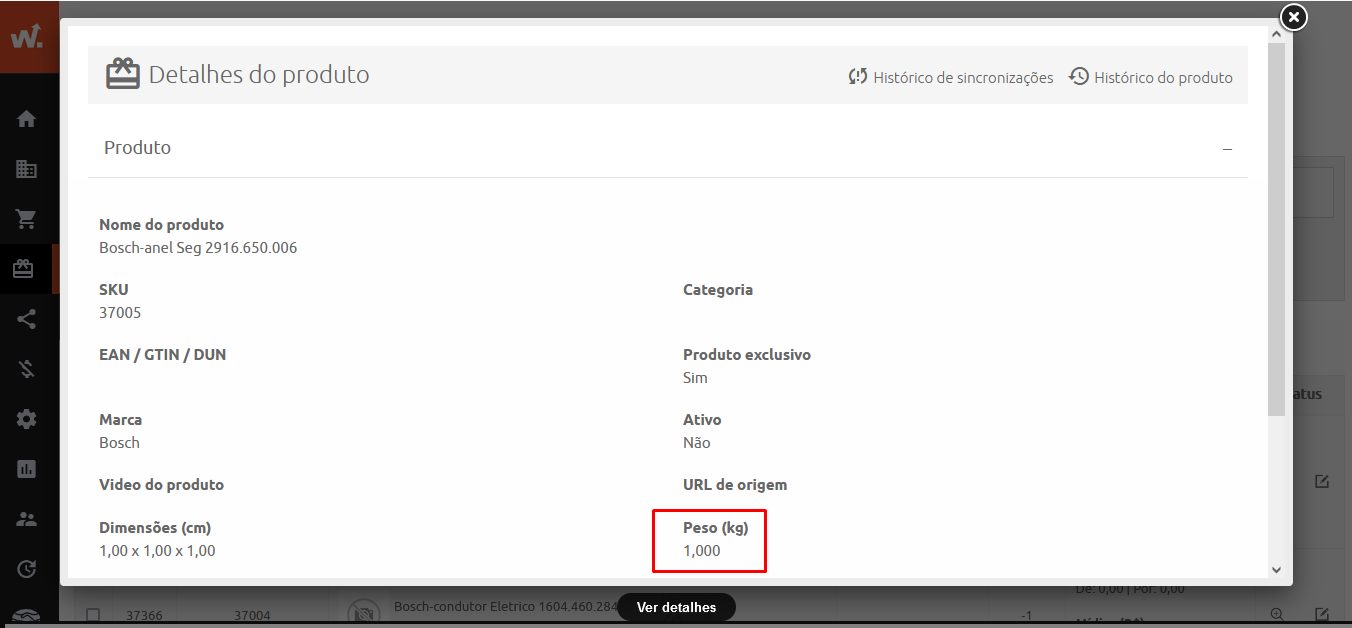The height and width of the screenshot is (628, 1352).
Task: Click the dimensions value 1,00 x 1,00 x 1,00
Action: click(x=157, y=550)
